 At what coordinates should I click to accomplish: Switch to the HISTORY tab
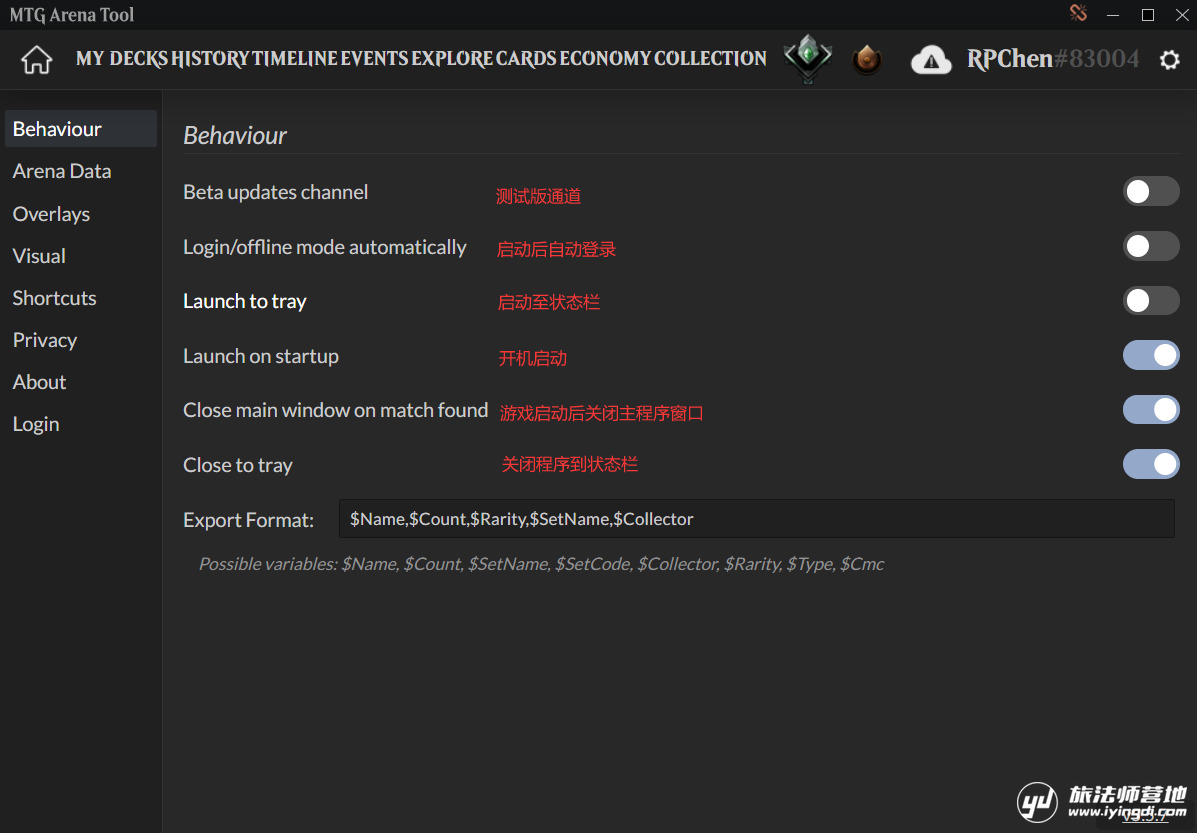210,59
